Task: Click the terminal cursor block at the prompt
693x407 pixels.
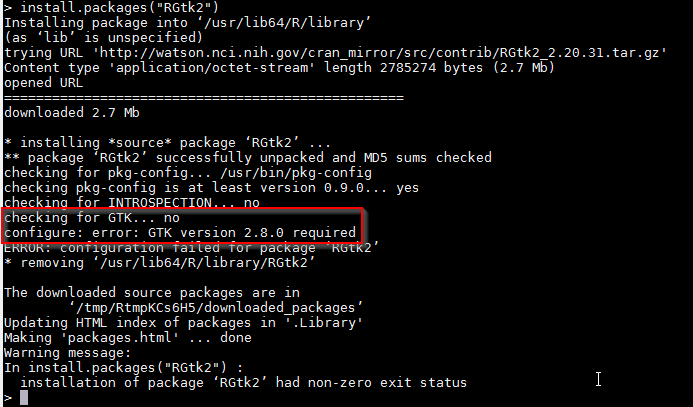Action: point(24,398)
